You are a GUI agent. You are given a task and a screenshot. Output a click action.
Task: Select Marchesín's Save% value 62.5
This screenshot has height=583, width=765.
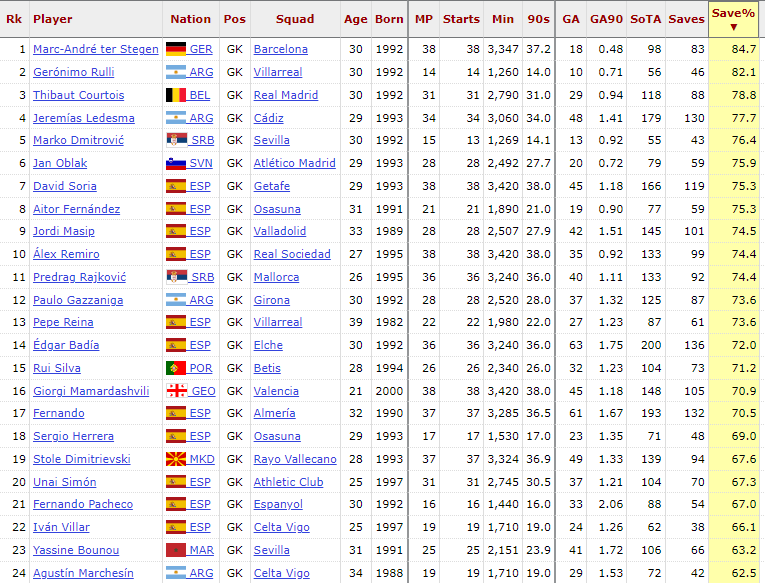coord(744,573)
